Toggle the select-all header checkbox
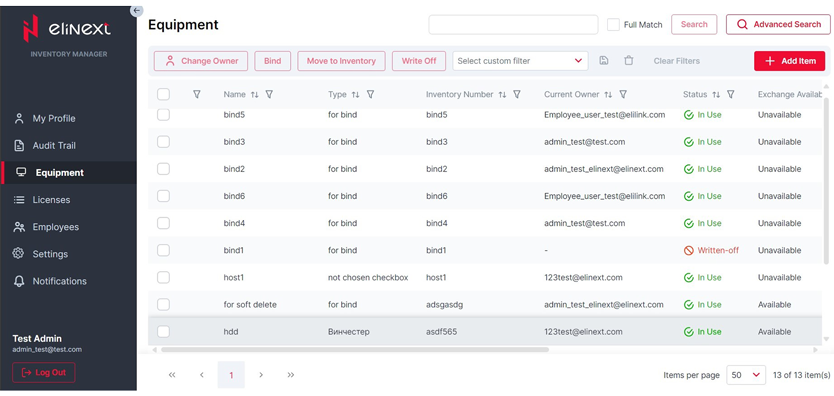834x396 pixels. point(163,95)
